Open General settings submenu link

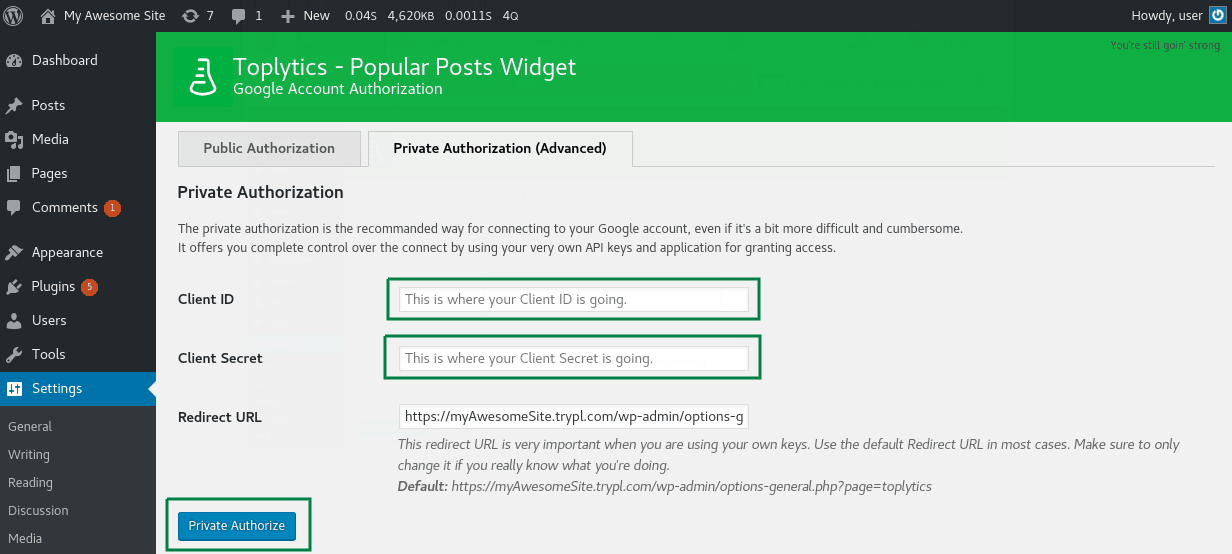30,426
